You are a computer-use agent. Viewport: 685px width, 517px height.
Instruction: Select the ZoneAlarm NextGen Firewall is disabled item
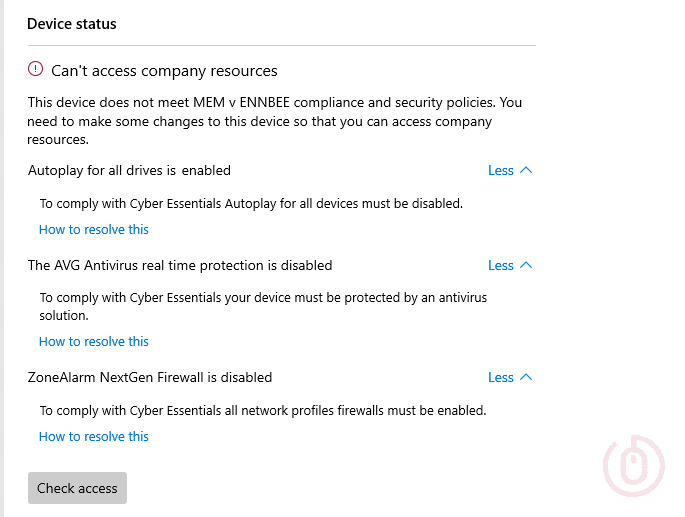pyautogui.click(x=150, y=377)
